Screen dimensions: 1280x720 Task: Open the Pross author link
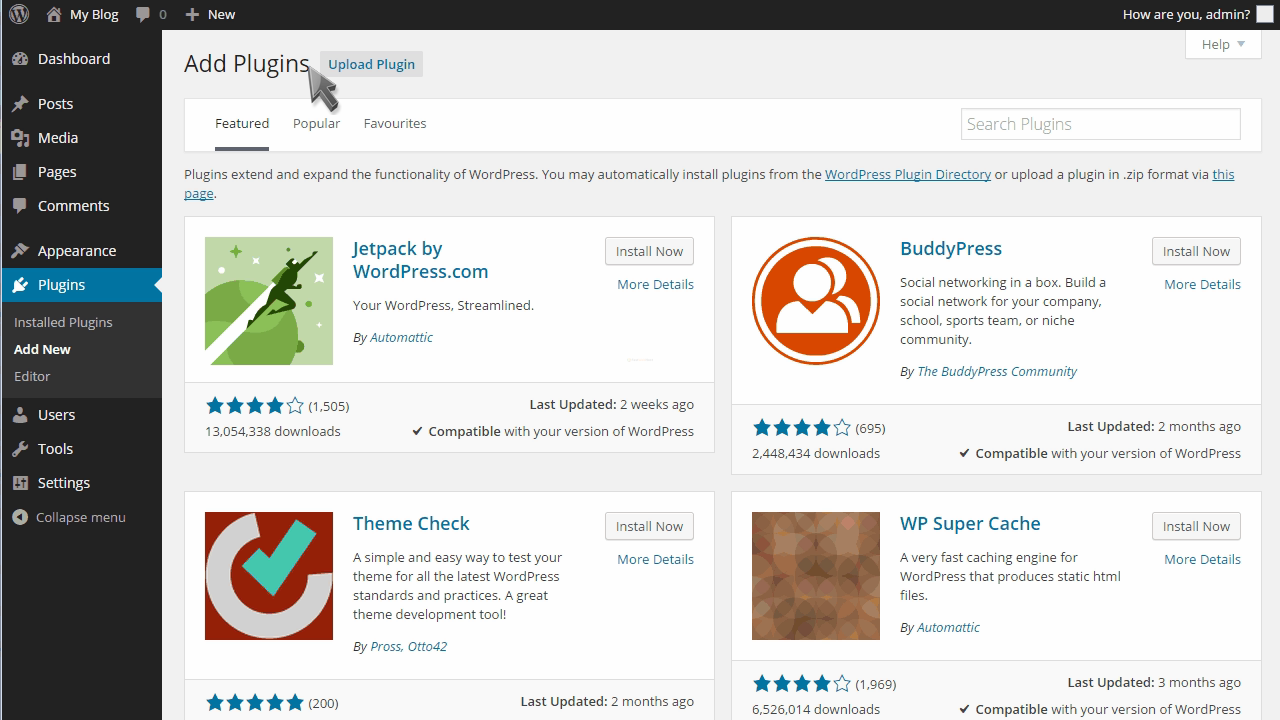(386, 646)
